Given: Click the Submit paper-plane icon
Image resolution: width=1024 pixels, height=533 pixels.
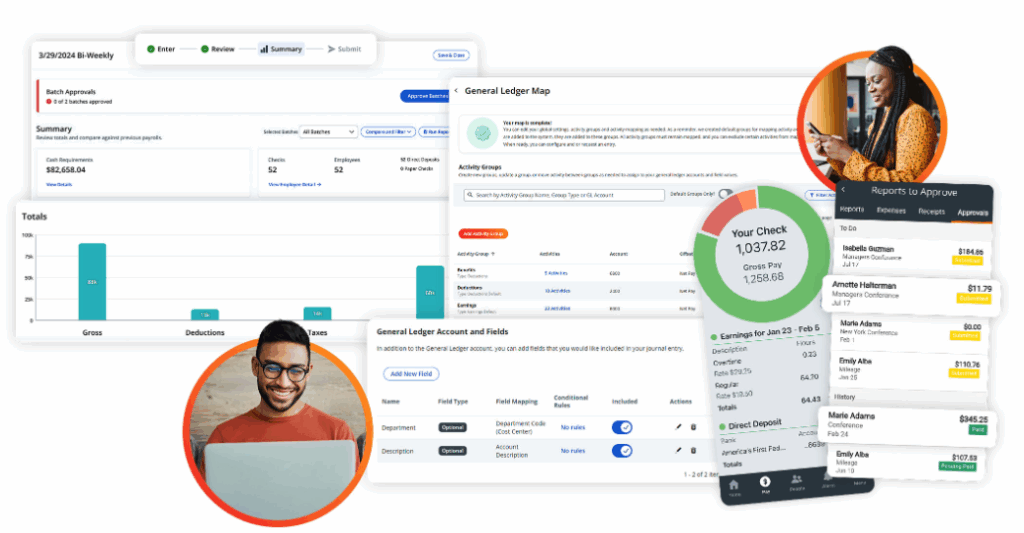Looking at the screenshot, I should pyautogui.click(x=331, y=49).
